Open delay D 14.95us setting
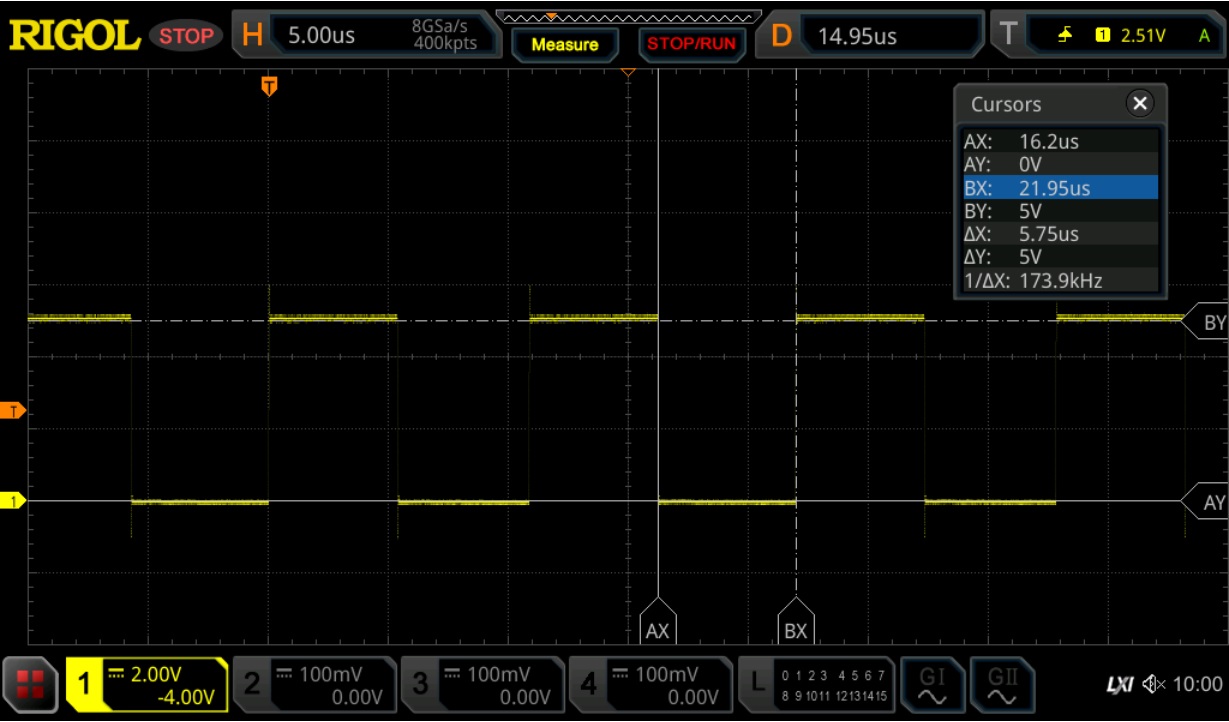 (870, 35)
